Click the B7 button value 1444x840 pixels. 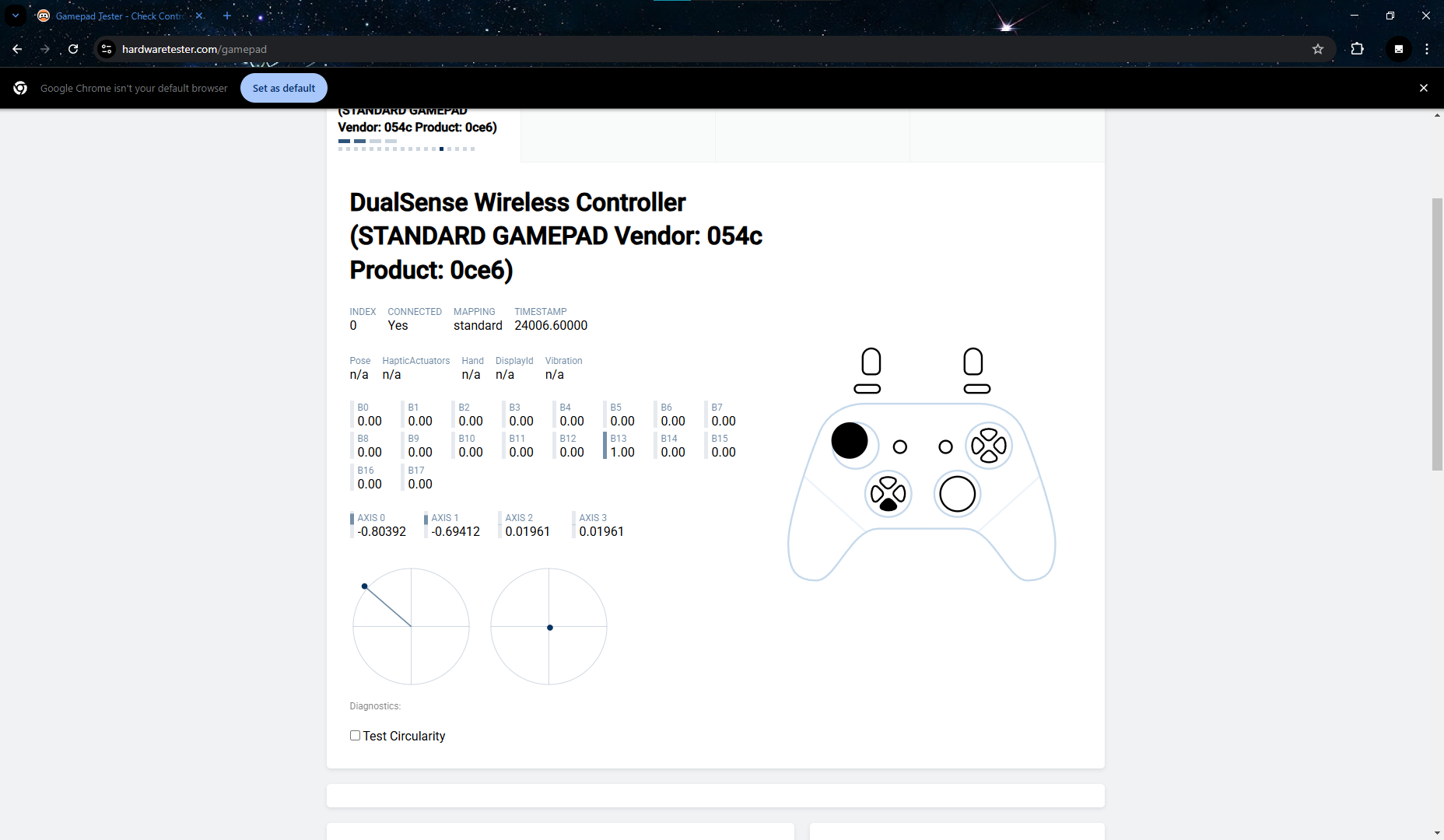[x=724, y=421]
